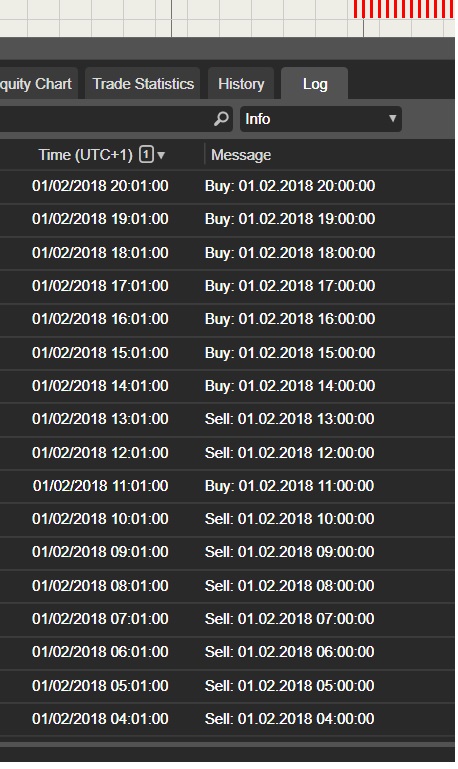Click the Info dropdown arrow
The image size is (458, 769).
click(392, 119)
